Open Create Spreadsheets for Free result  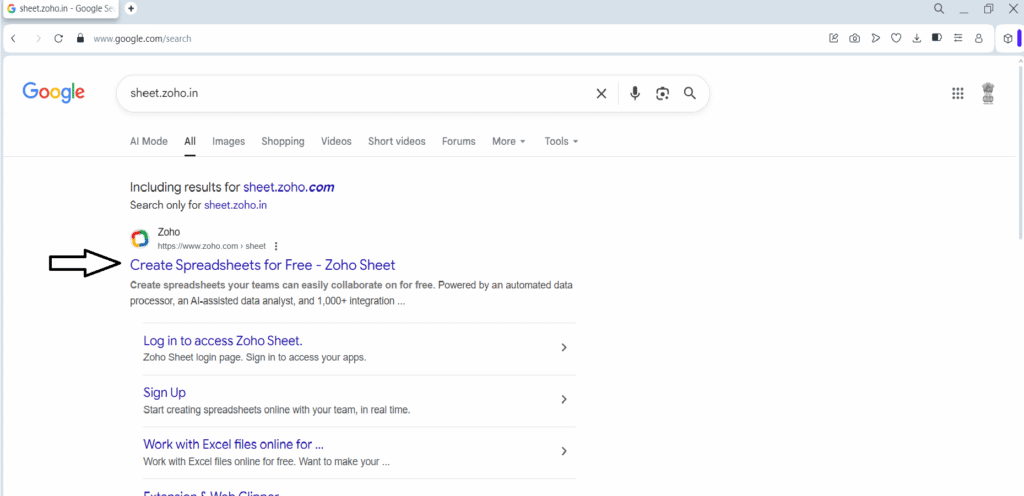(263, 265)
